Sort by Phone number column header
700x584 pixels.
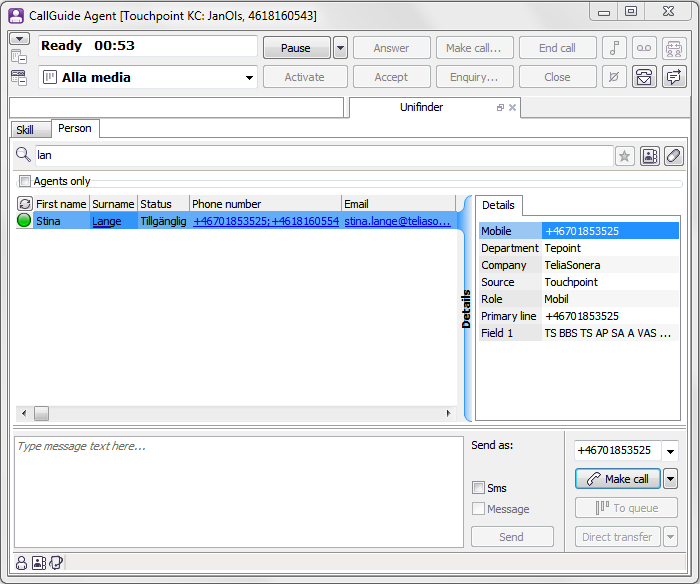[x=266, y=204]
